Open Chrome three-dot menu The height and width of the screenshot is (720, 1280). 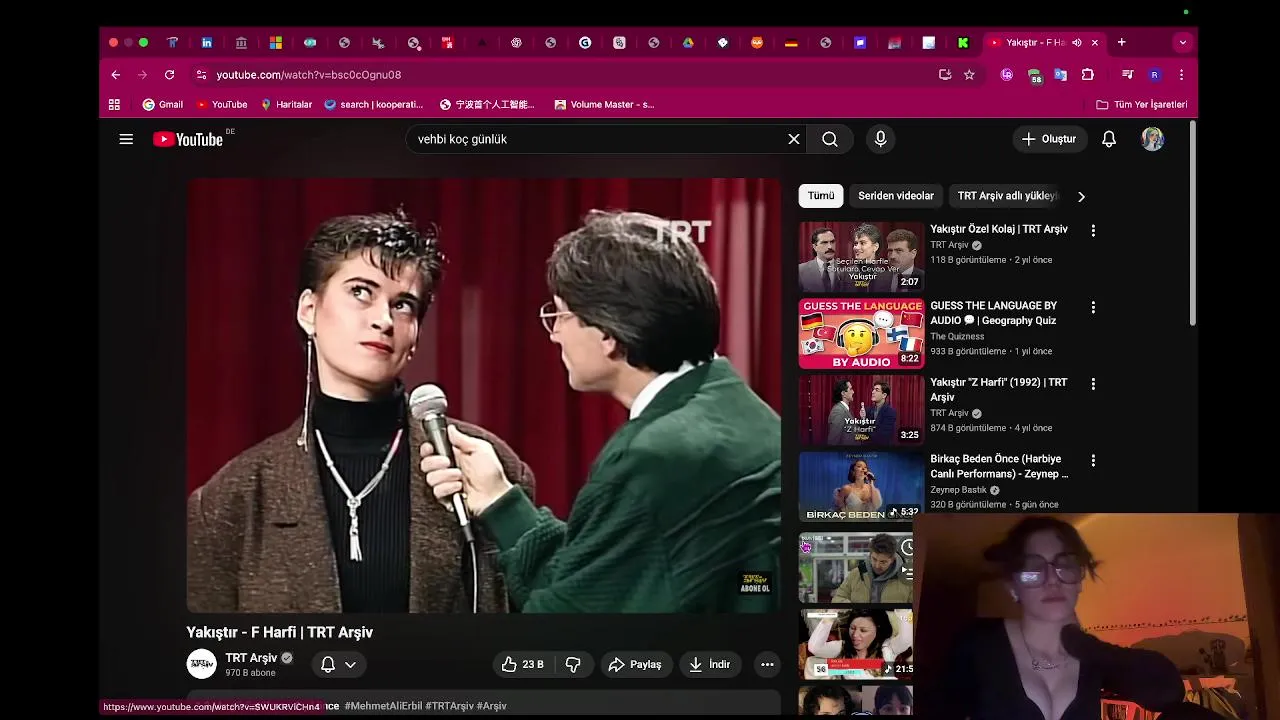(1181, 74)
